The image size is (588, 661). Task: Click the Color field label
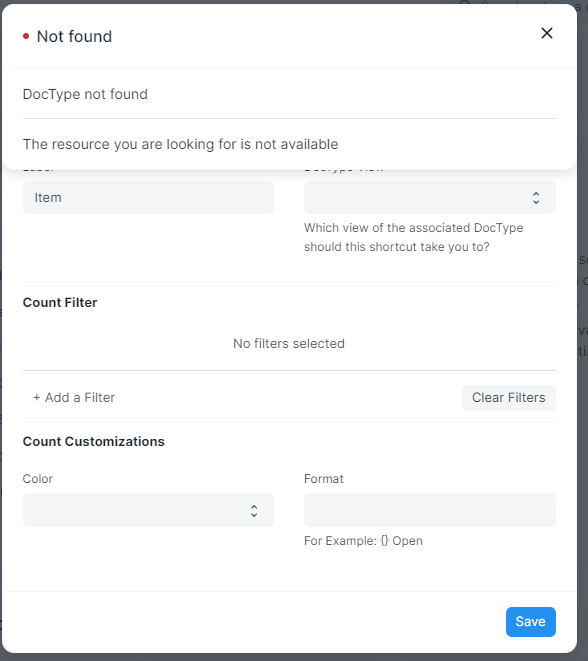38,479
